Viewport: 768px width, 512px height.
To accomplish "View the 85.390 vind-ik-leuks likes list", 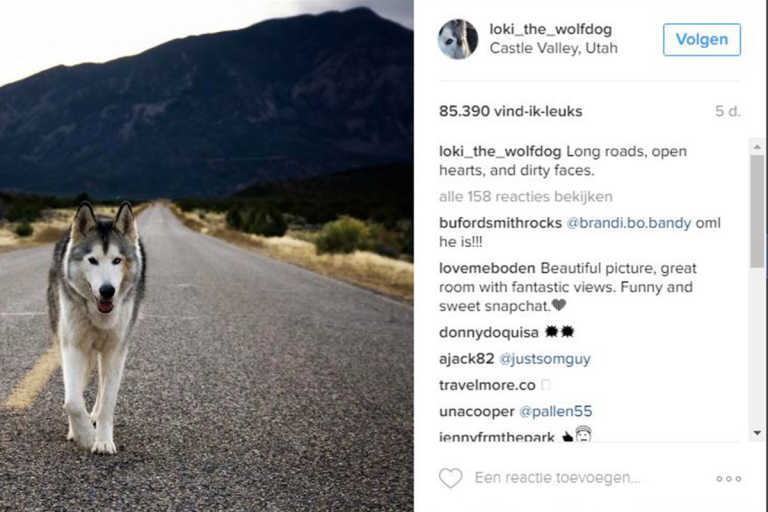I will [510, 111].
